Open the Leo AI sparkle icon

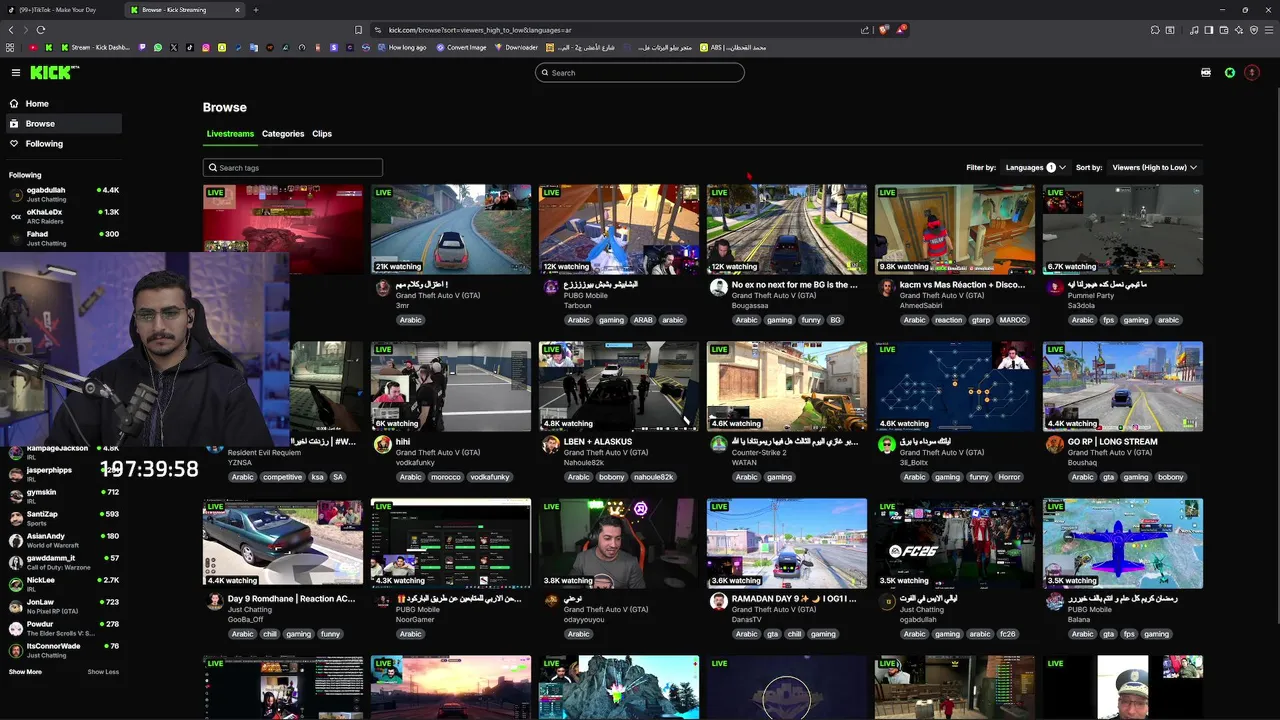pyautogui.click(x=1239, y=30)
